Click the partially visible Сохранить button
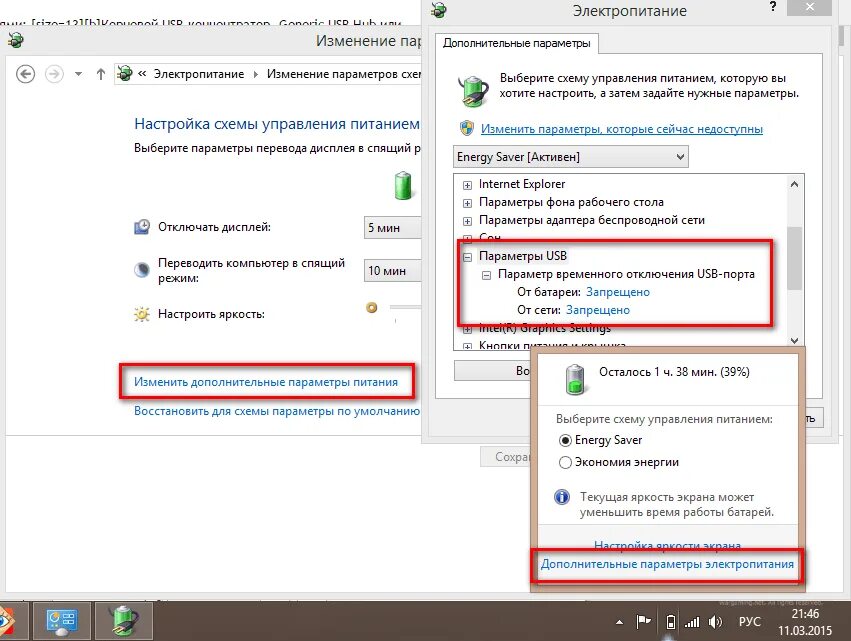Viewport: 851px width, 641px height. [x=506, y=457]
